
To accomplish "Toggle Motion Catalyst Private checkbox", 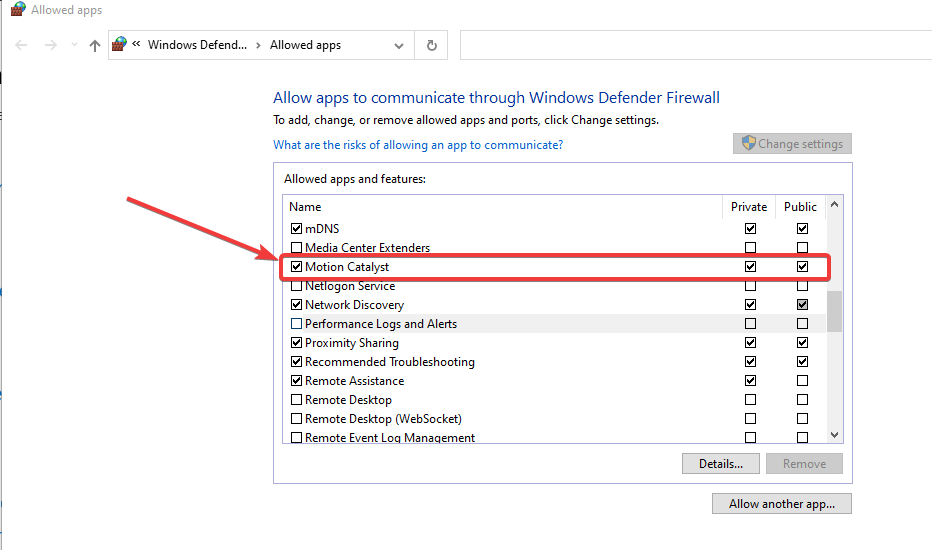I will [x=751, y=266].
